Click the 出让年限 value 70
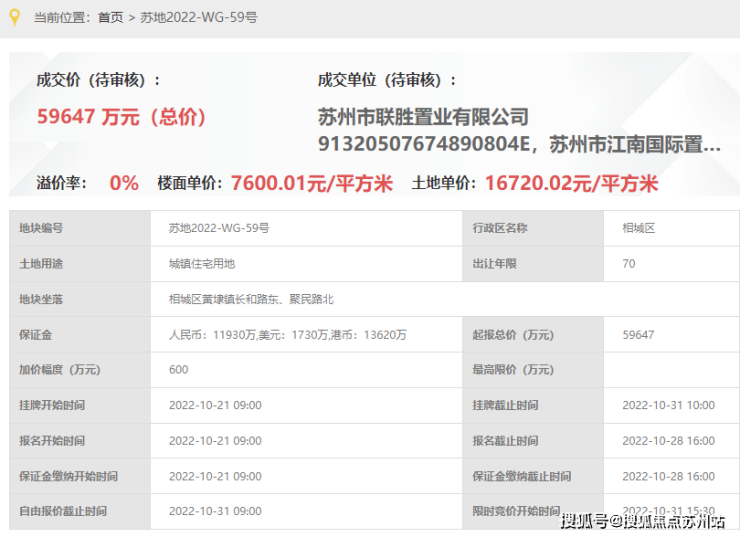The image size is (740, 537). (629, 264)
